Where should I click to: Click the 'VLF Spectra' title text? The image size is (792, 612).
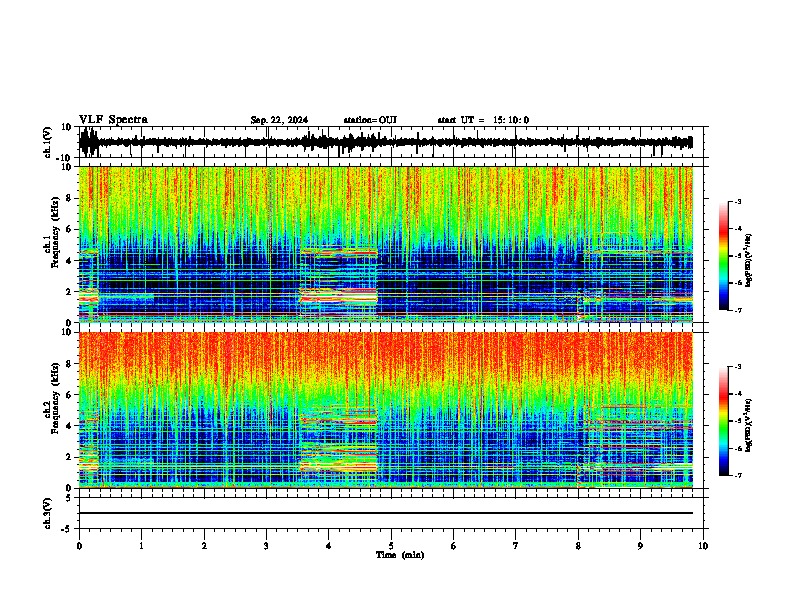tap(113, 120)
